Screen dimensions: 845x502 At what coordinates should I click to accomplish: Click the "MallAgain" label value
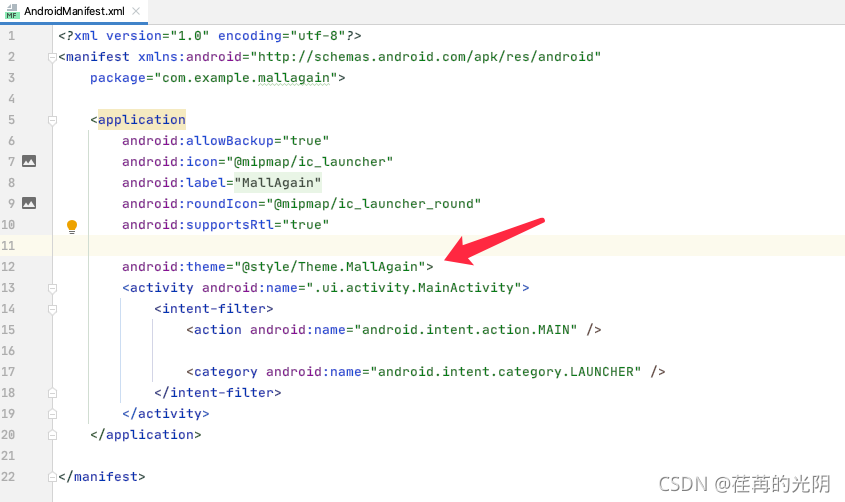coord(278,183)
